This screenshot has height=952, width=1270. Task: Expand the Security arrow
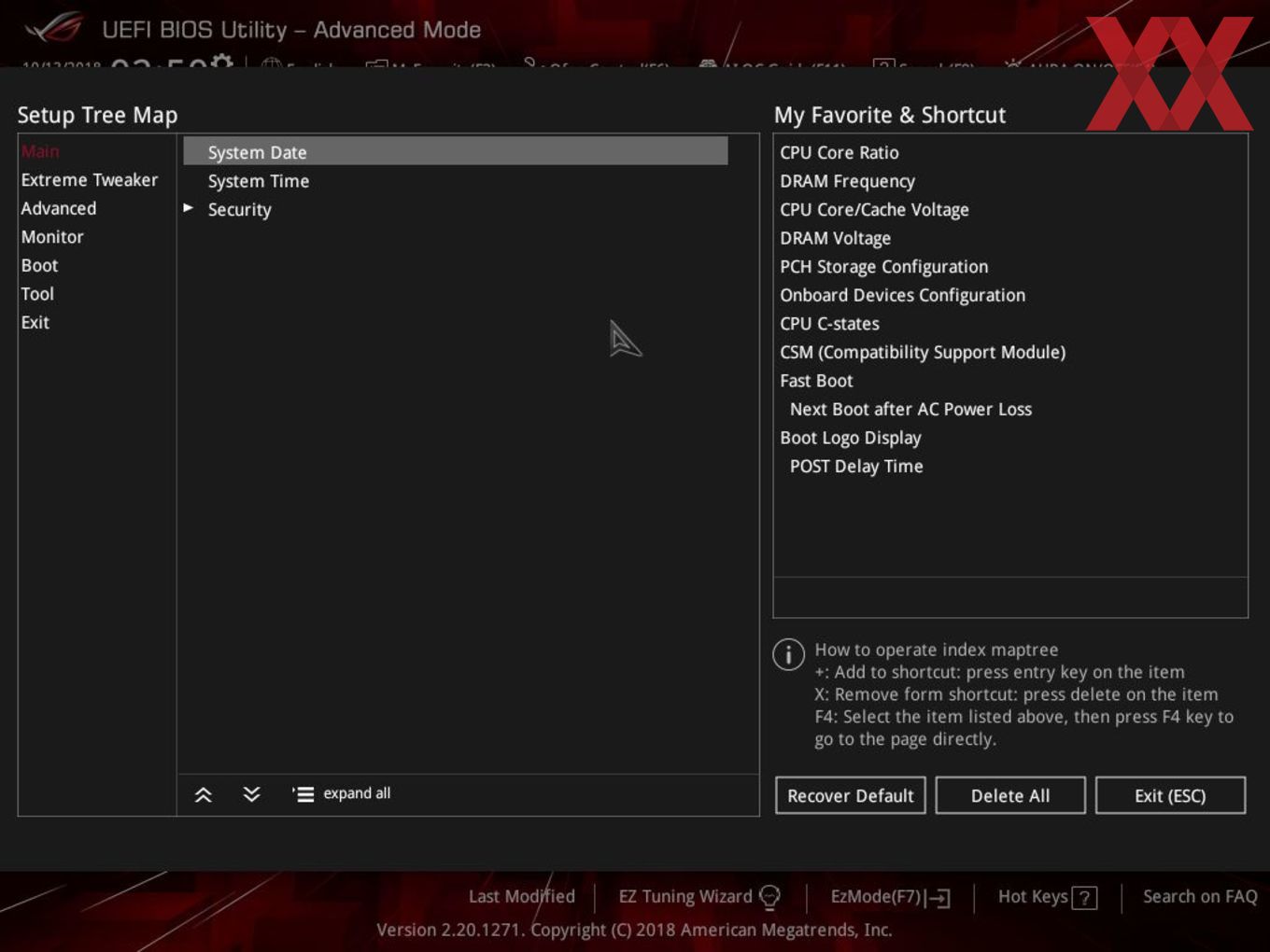point(189,207)
